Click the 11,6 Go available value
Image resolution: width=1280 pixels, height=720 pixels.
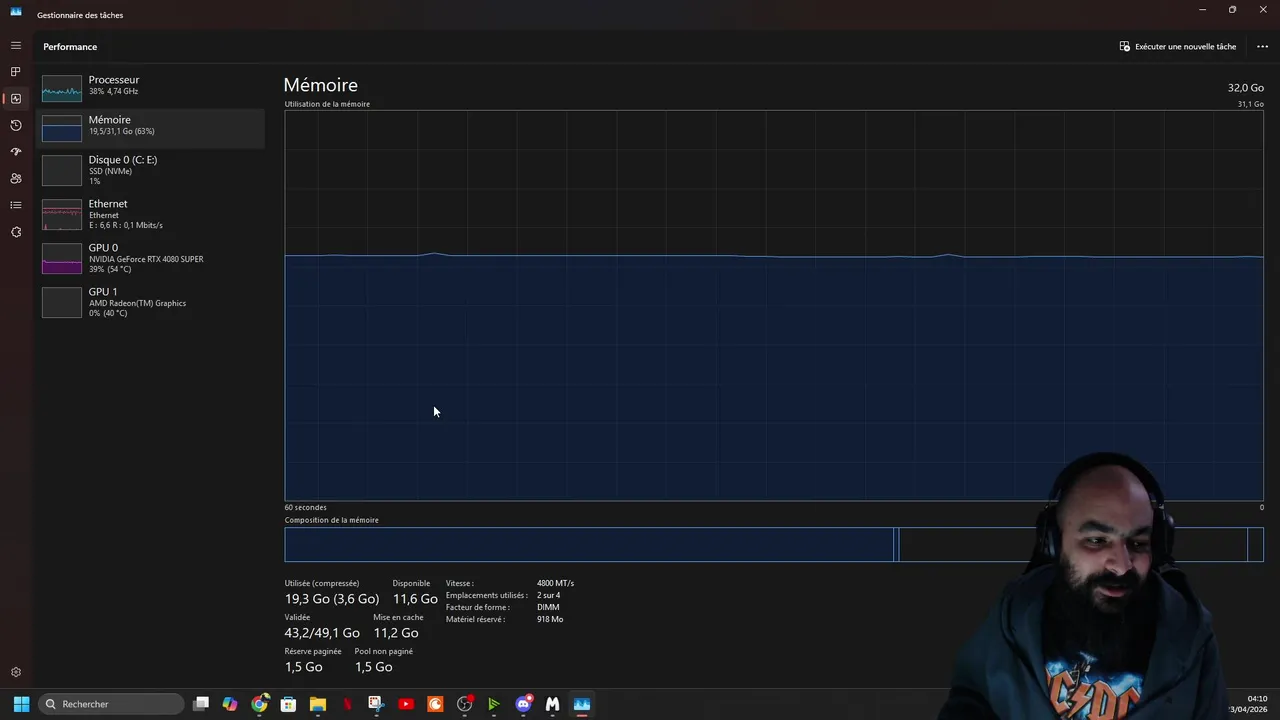coord(415,599)
